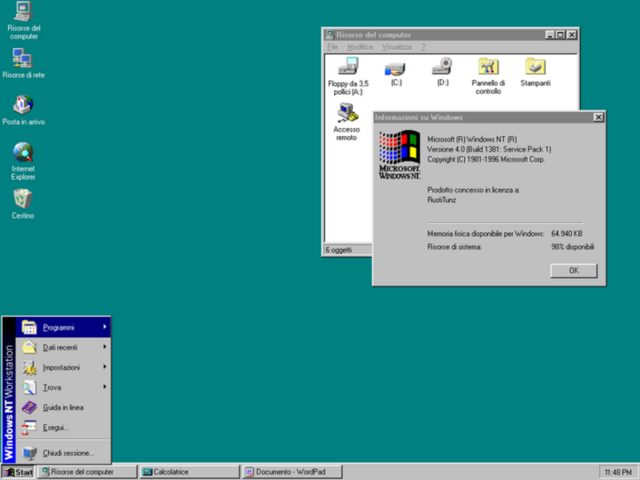Choose Esegui... from Start menu
The height and width of the screenshot is (480, 640).
click(63, 427)
